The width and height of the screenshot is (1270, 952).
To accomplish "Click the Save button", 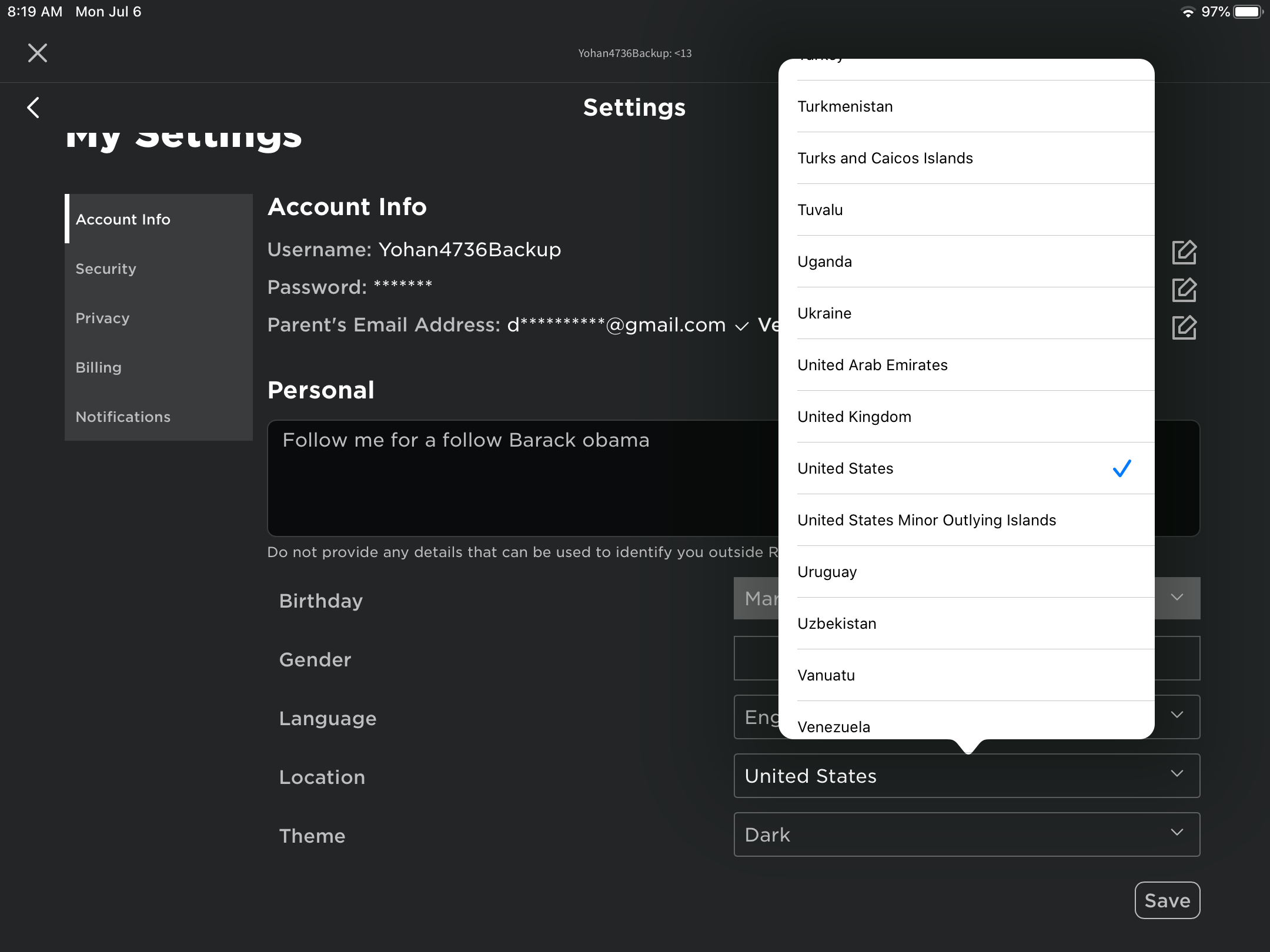I will coord(1166,900).
